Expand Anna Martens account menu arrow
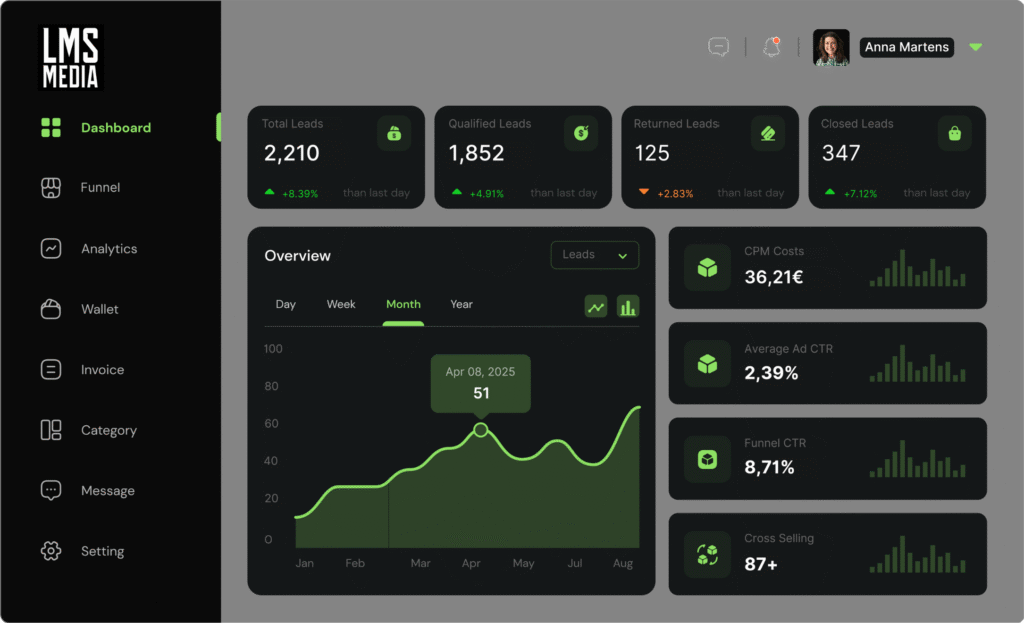 pyautogui.click(x=976, y=47)
